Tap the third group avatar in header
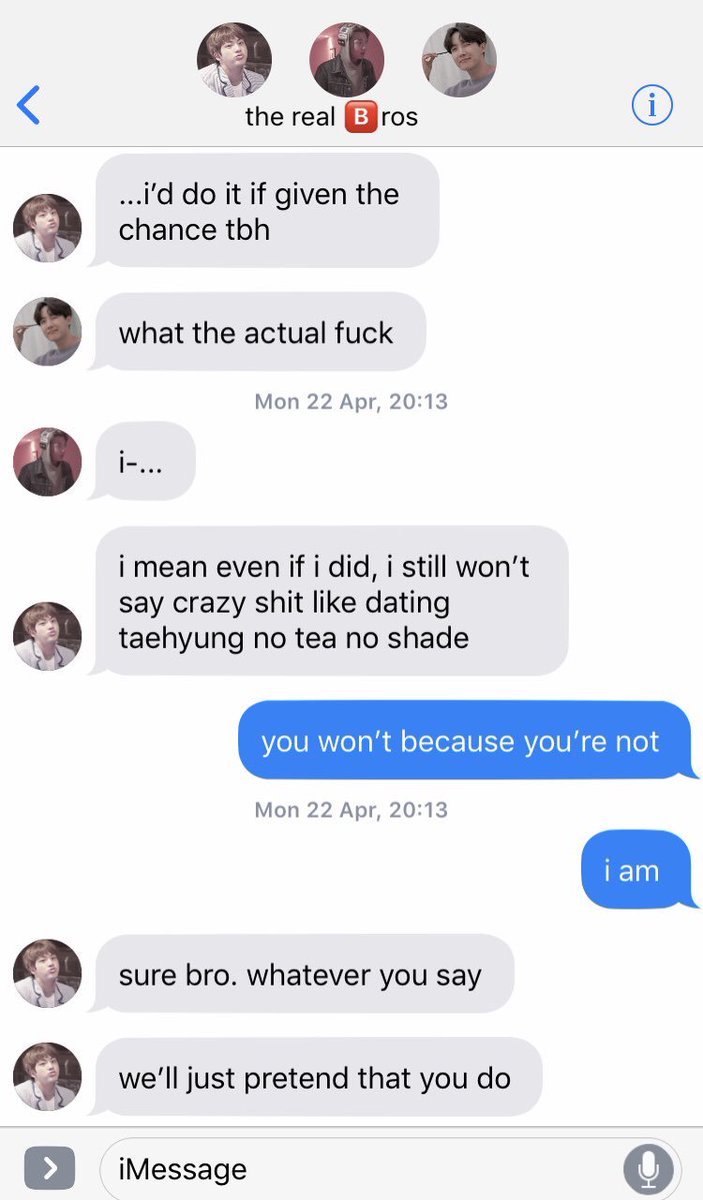 [x=459, y=60]
